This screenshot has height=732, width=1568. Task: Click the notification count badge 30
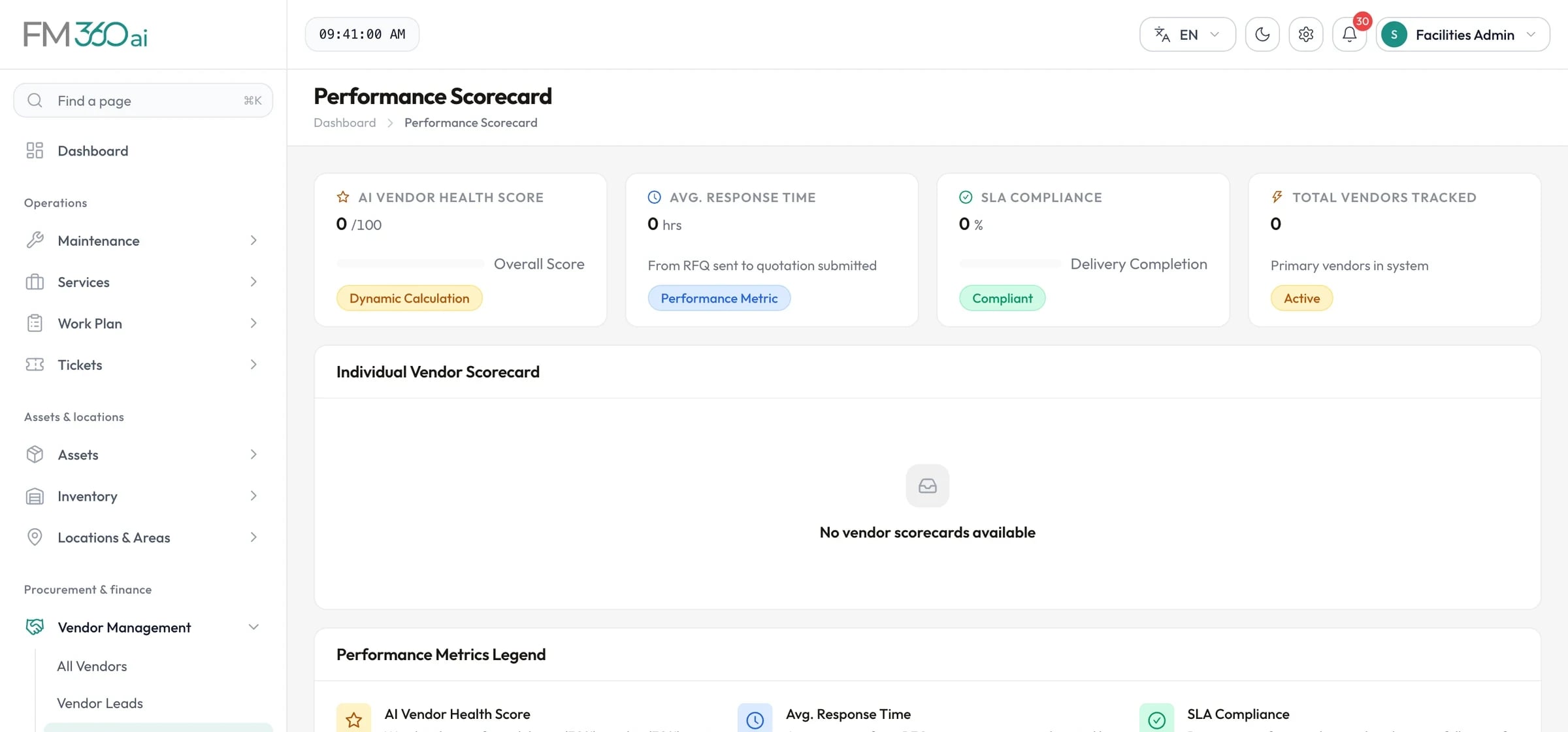pyautogui.click(x=1362, y=21)
